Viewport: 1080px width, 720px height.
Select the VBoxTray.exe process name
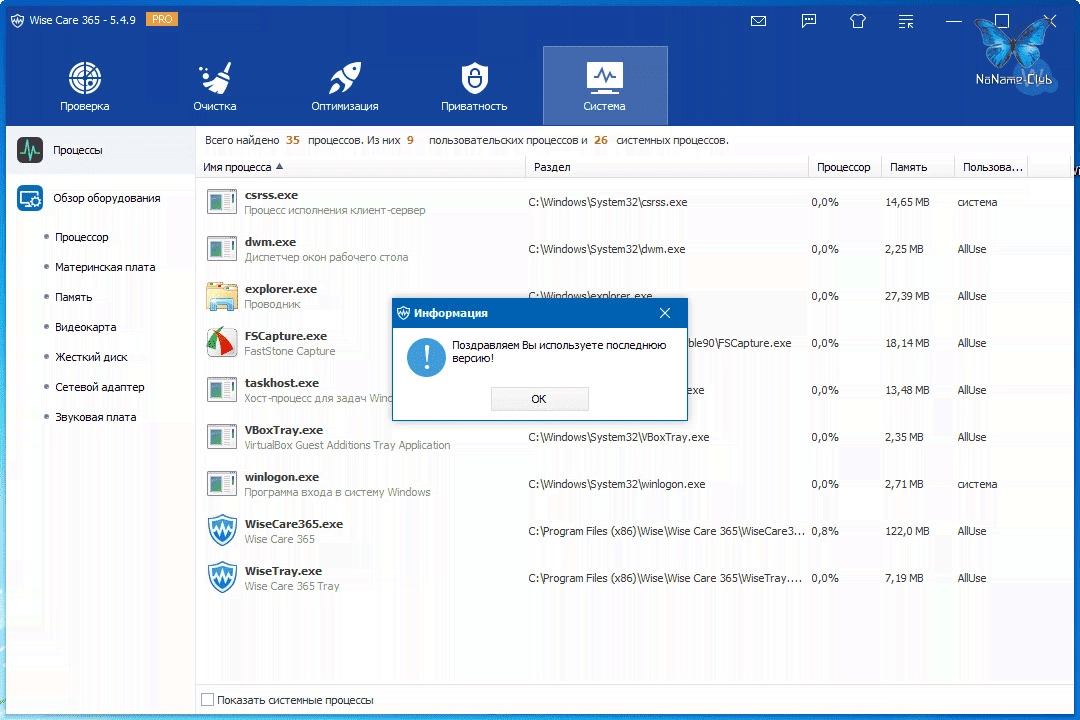pyautogui.click(x=284, y=430)
